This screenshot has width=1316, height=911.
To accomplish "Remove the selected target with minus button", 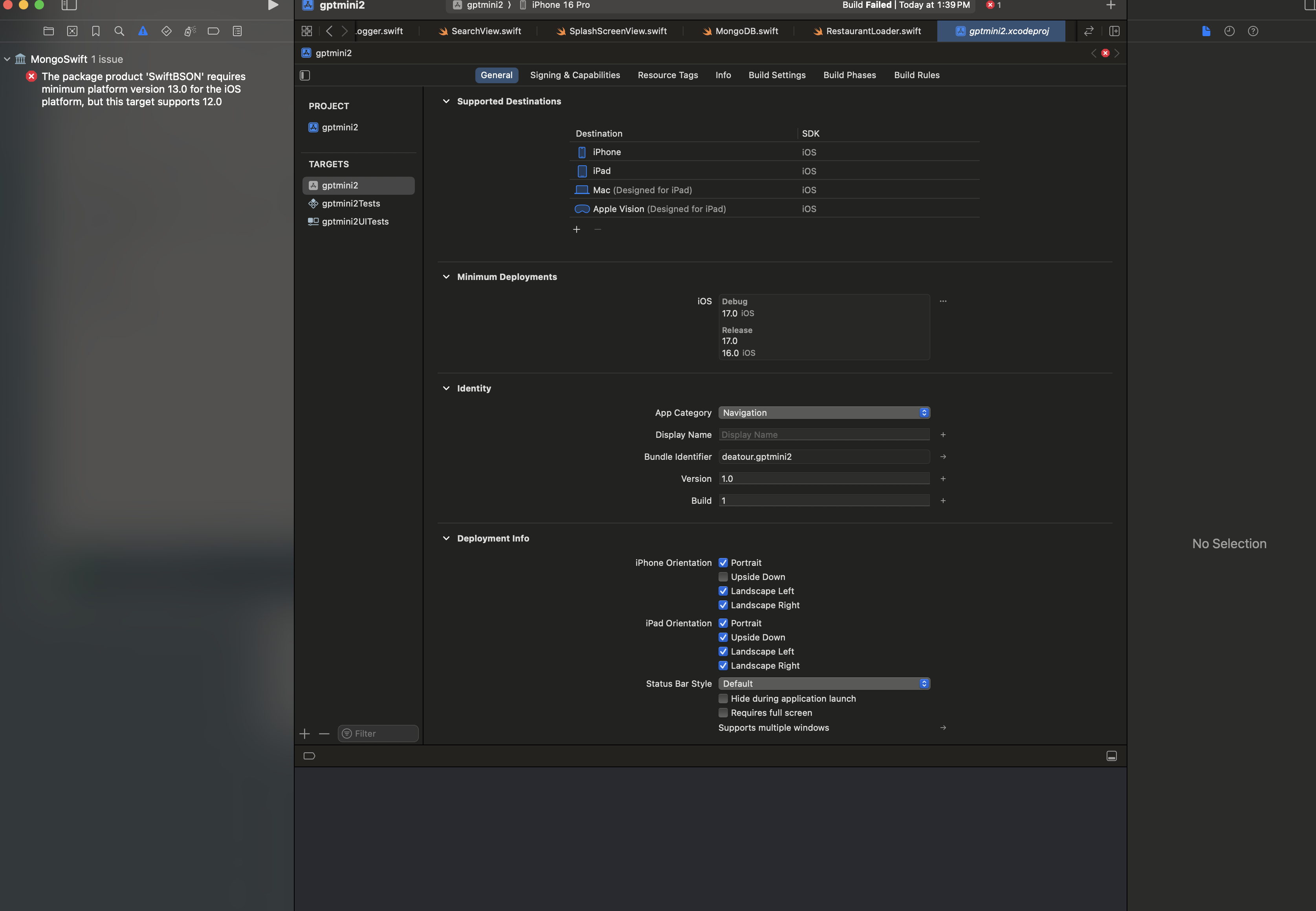I will [324, 734].
